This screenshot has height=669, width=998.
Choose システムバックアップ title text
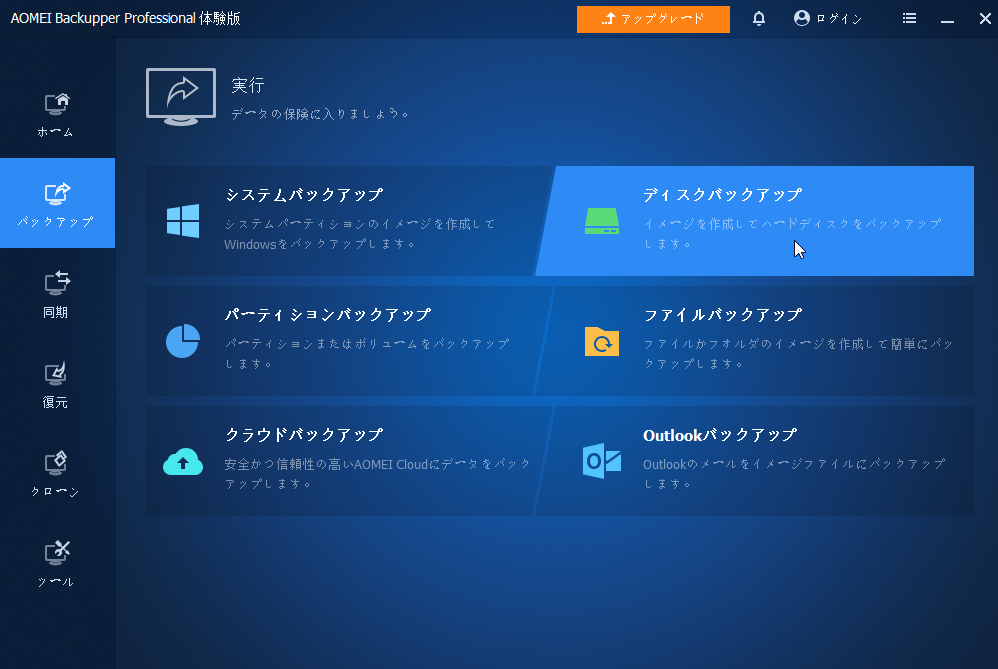click(304, 195)
